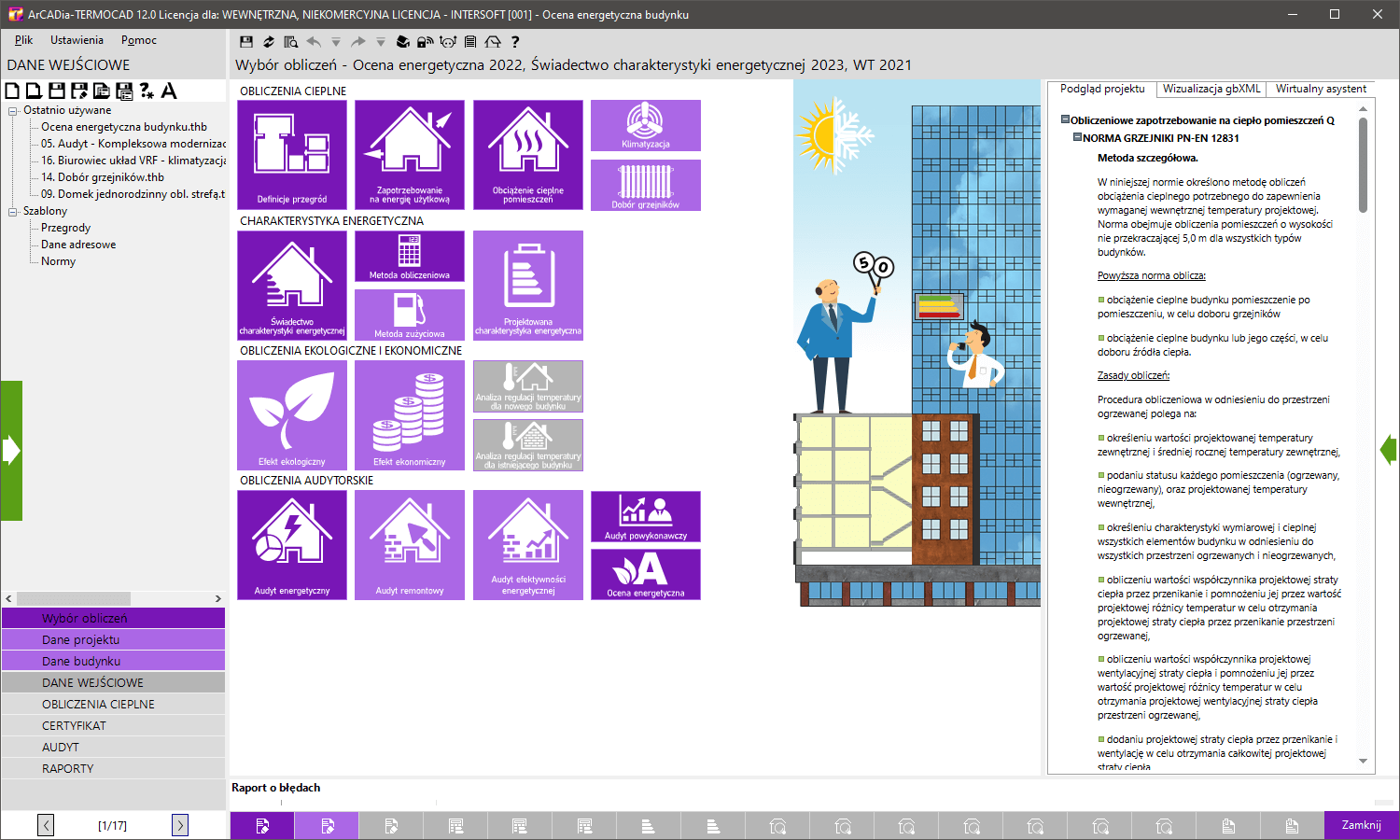
Task: Open recent file '14. Dobór grzejników.thb'
Action: coord(103,177)
